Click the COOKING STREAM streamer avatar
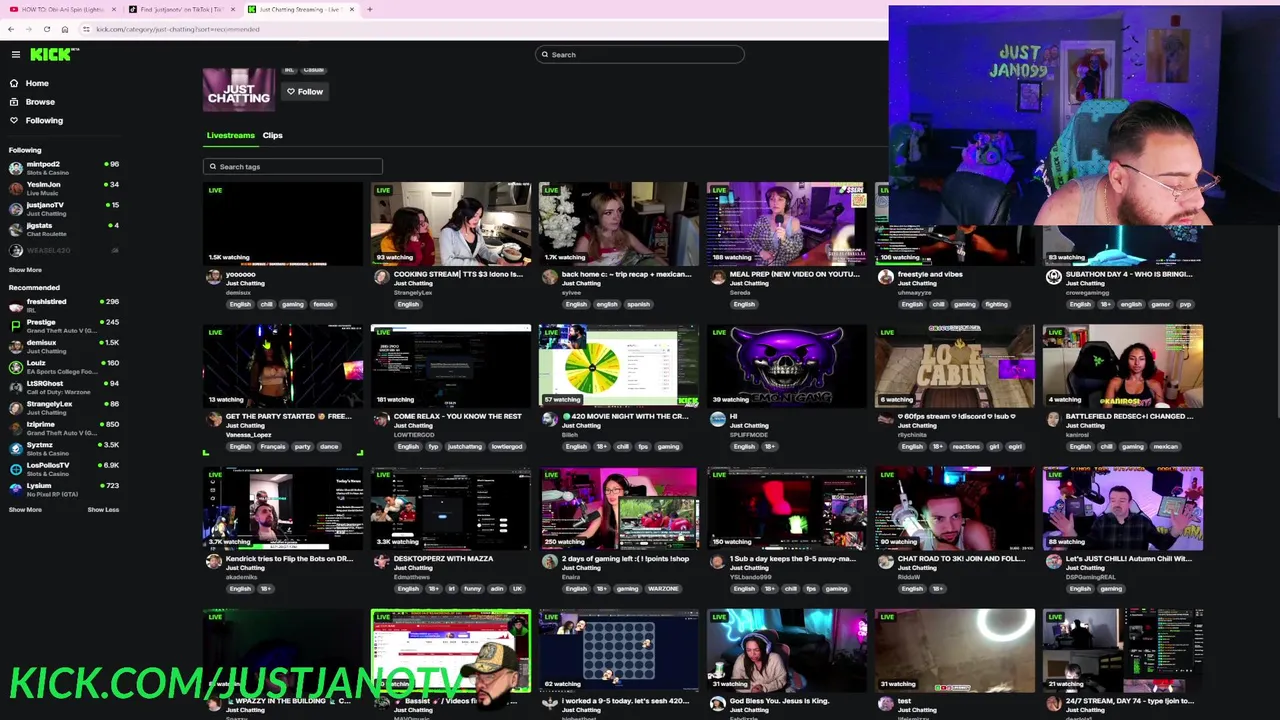This screenshot has width=1280, height=720. (x=381, y=277)
